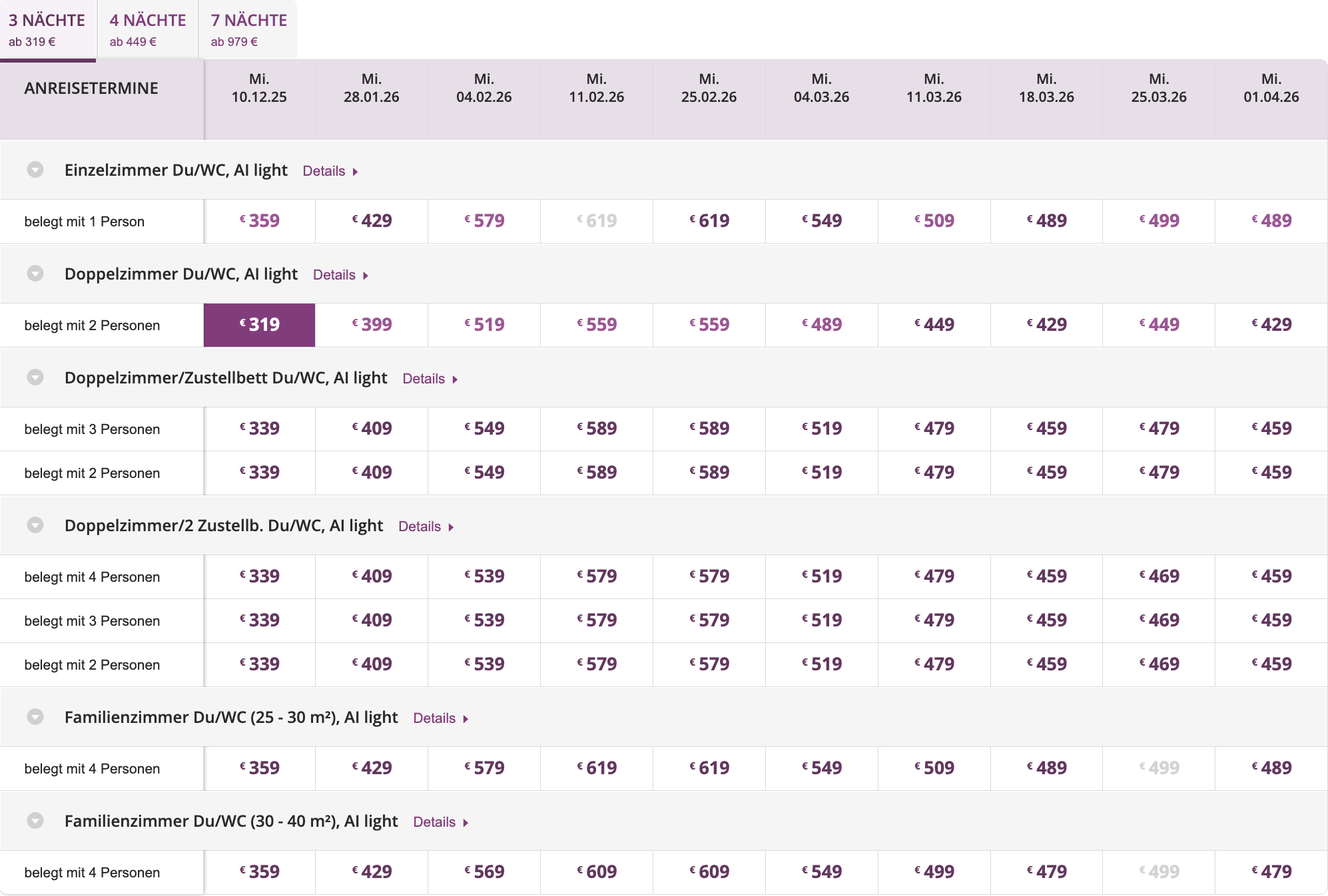Click Familienzimmer (25 - 30 m²) collapse icon
Image resolution: width=1328 pixels, height=896 pixels.
click(35, 717)
